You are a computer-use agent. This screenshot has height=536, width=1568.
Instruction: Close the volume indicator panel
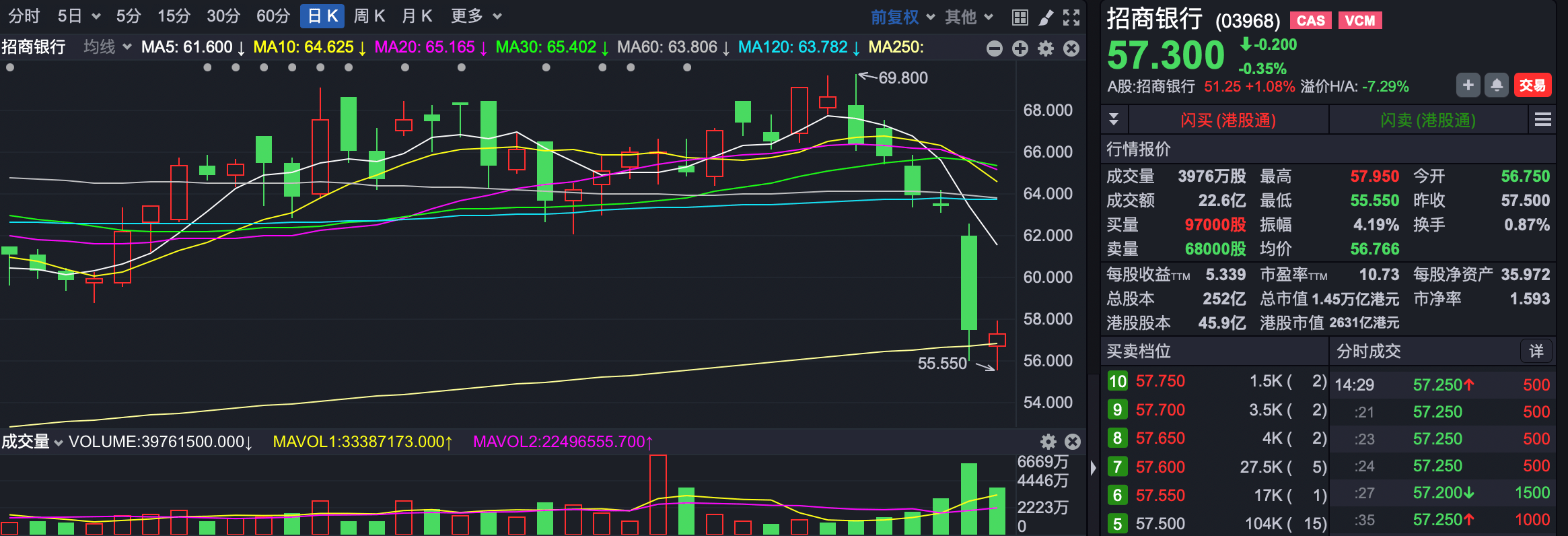click(x=1073, y=442)
